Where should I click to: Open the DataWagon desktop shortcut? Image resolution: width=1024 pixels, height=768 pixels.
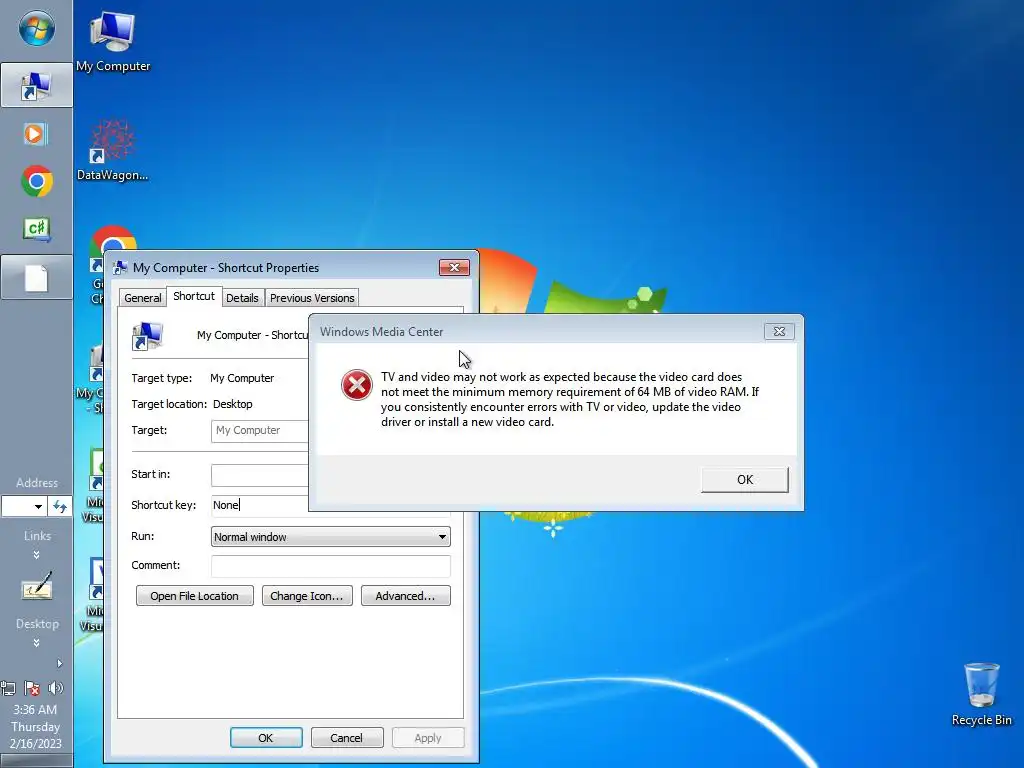point(112,150)
